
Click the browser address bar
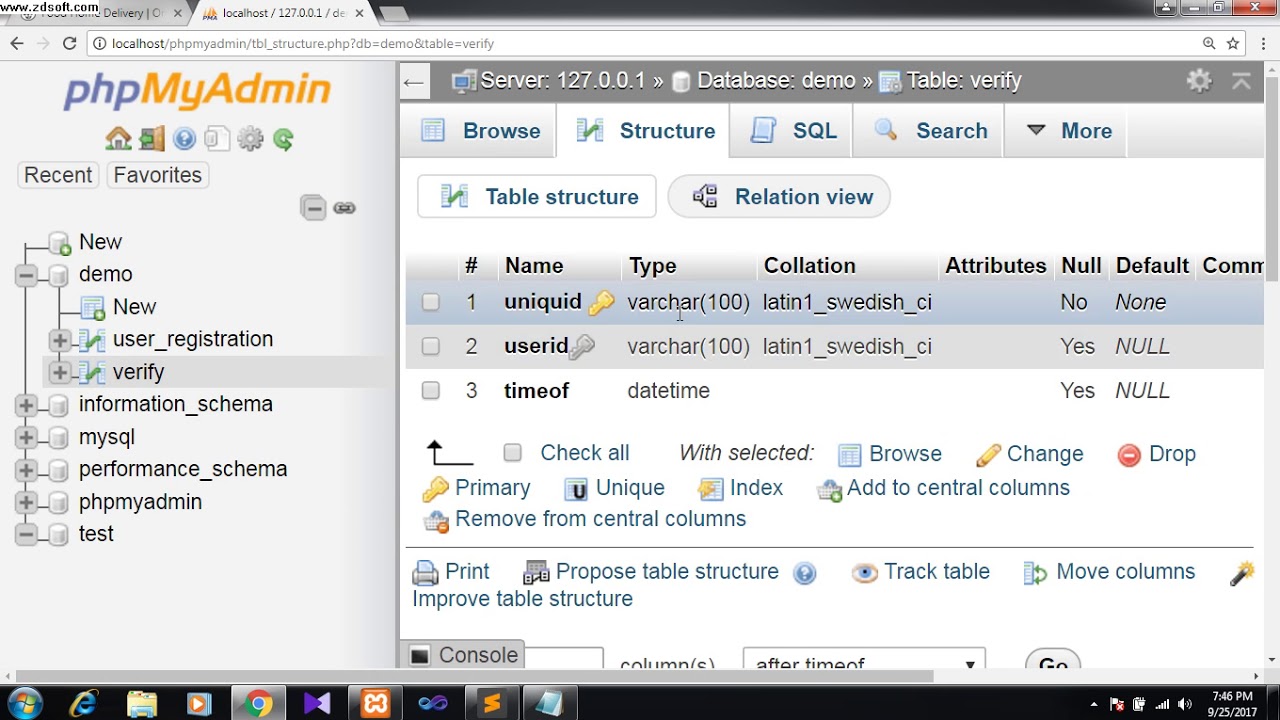[640, 43]
